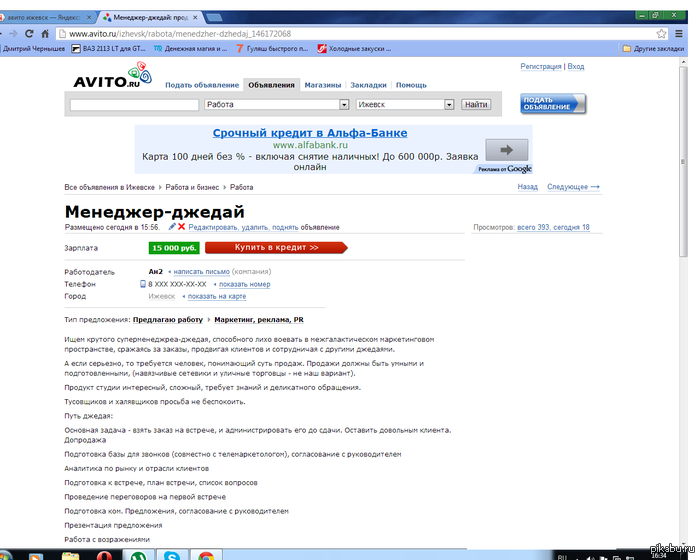Expand the 'Ижевск' city dropdown
This screenshot has height=560, width=700.
pyautogui.click(x=405, y=104)
